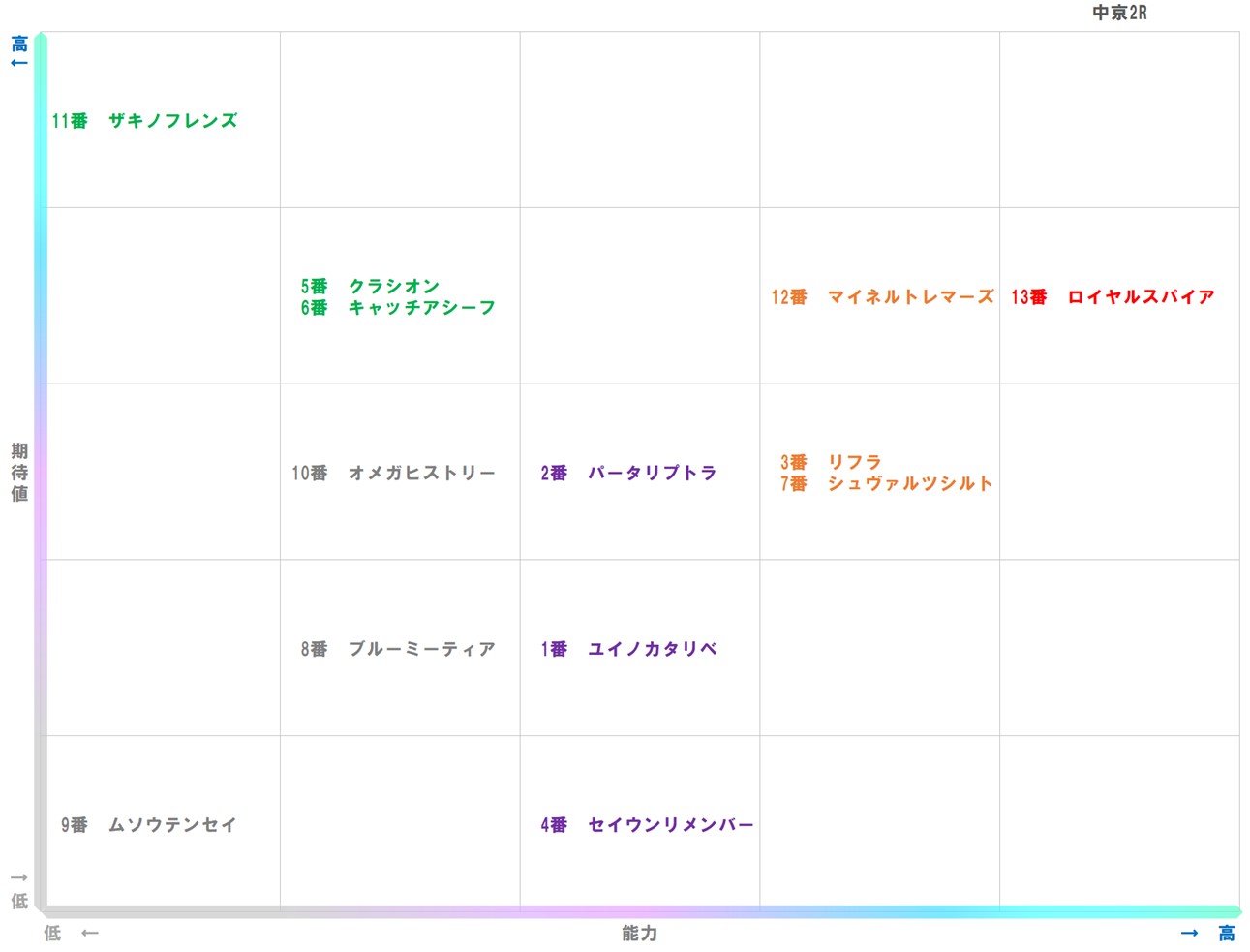Select 7番 シュヴァルツシルト
Image resolution: width=1250 pixels, height=952 pixels.
point(886,483)
